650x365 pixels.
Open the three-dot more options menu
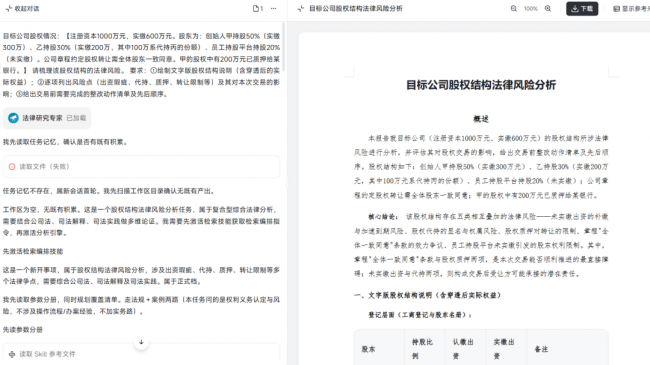tap(274, 8)
